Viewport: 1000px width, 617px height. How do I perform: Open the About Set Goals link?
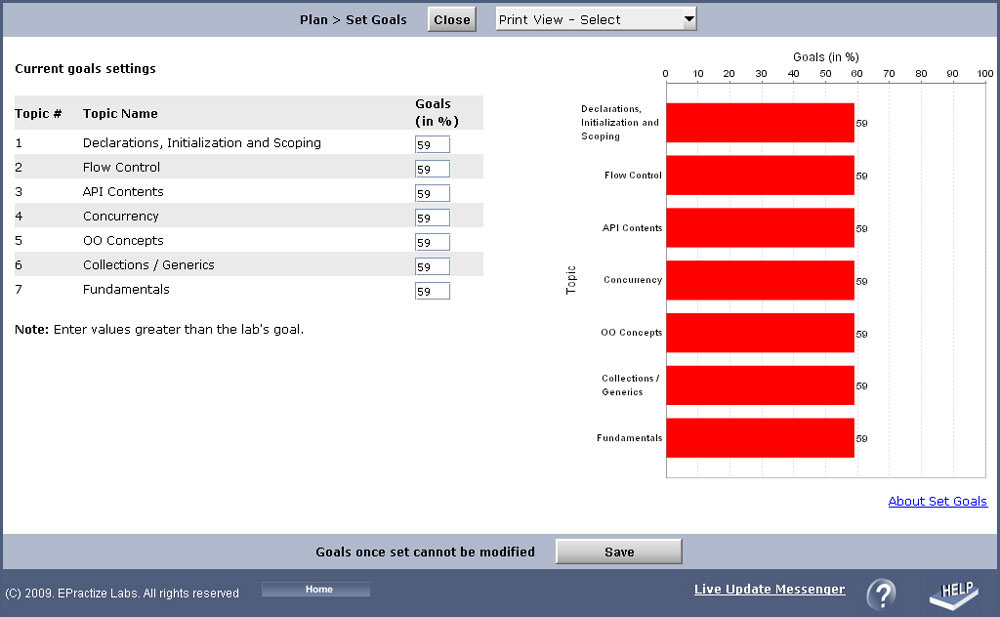[x=938, y=502]
